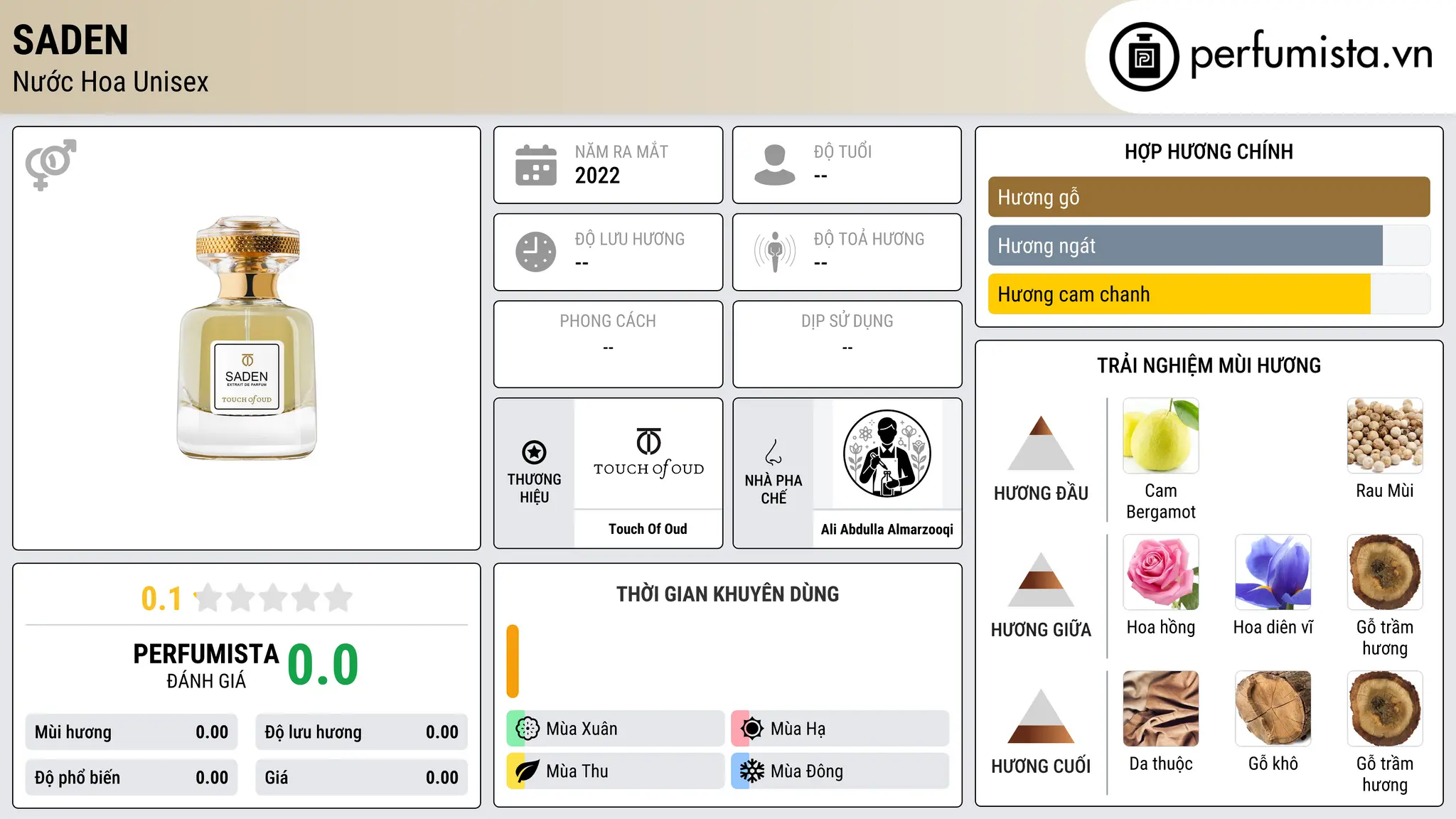
Task: Click the Da thuộc note name
Action: tap(1161, 764)
